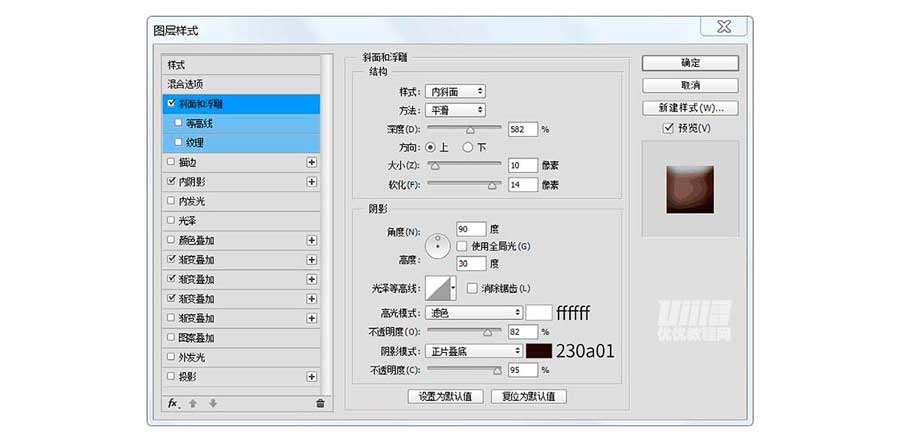Open the 方法 dropdown showing 平滑
900x432 pixels.
click(455, 110)
